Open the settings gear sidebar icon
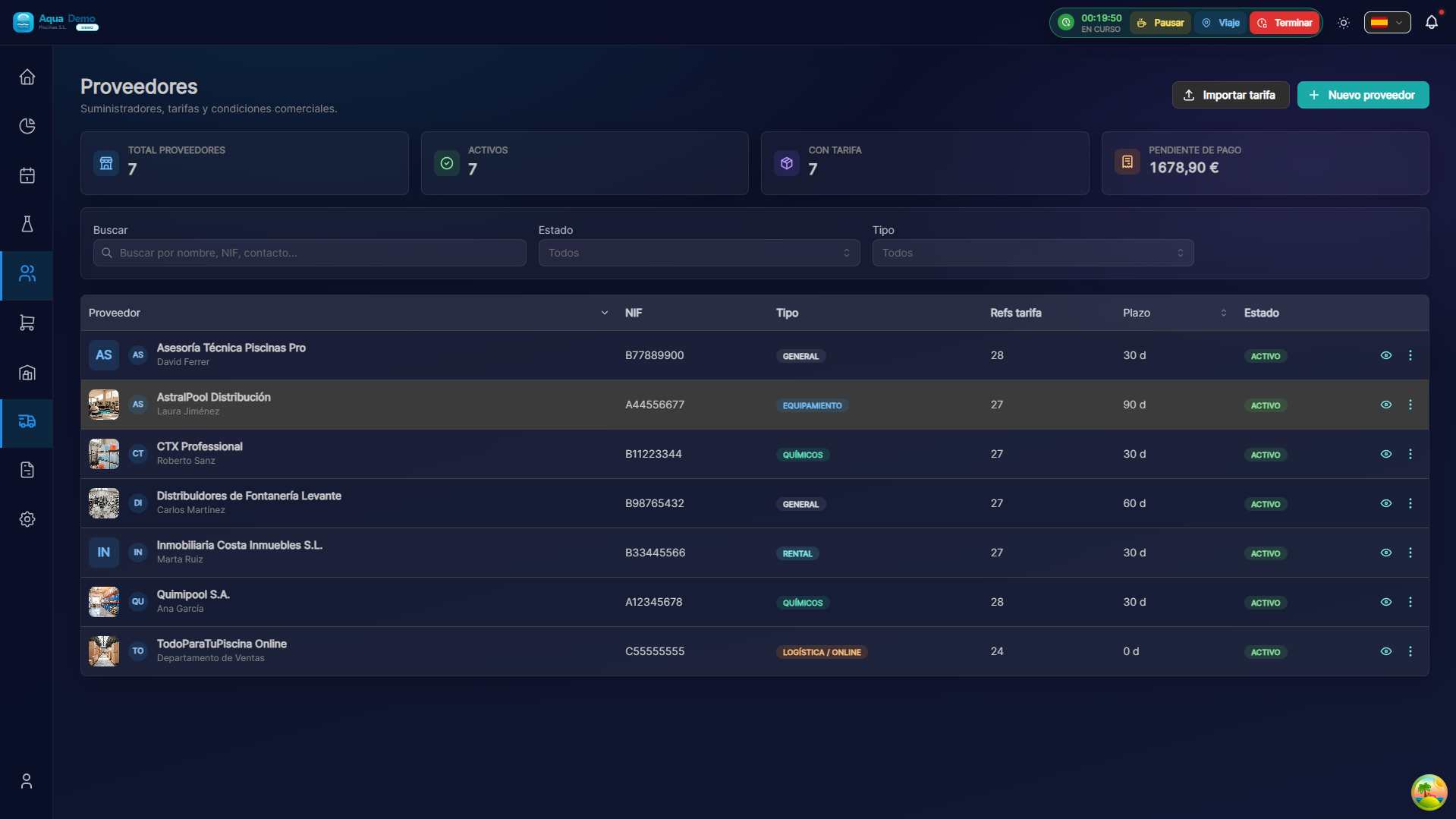Viewport: 1456px width, 819px height. [27, 519]
